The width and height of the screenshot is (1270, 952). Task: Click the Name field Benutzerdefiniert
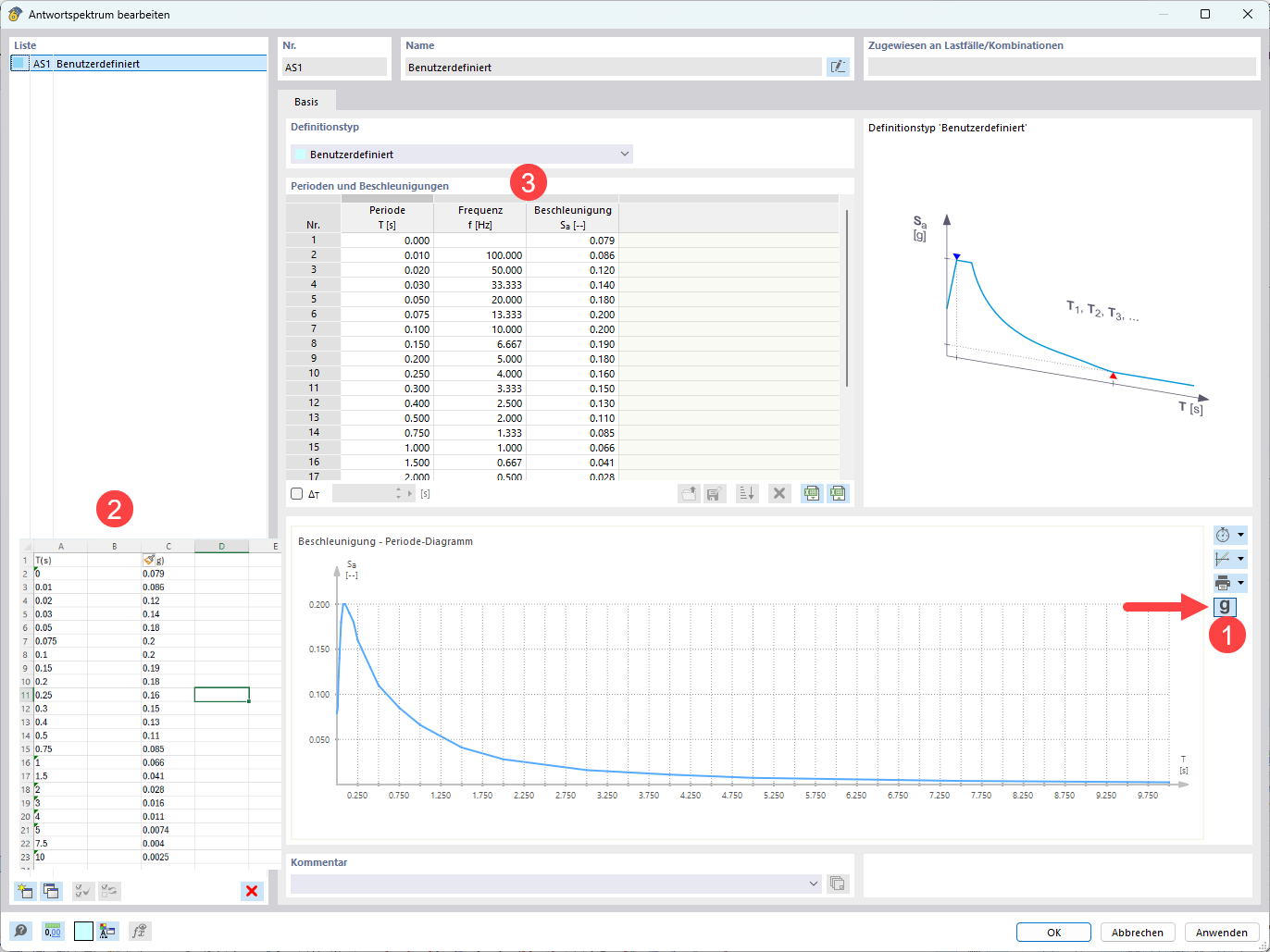tap(614, 67)
